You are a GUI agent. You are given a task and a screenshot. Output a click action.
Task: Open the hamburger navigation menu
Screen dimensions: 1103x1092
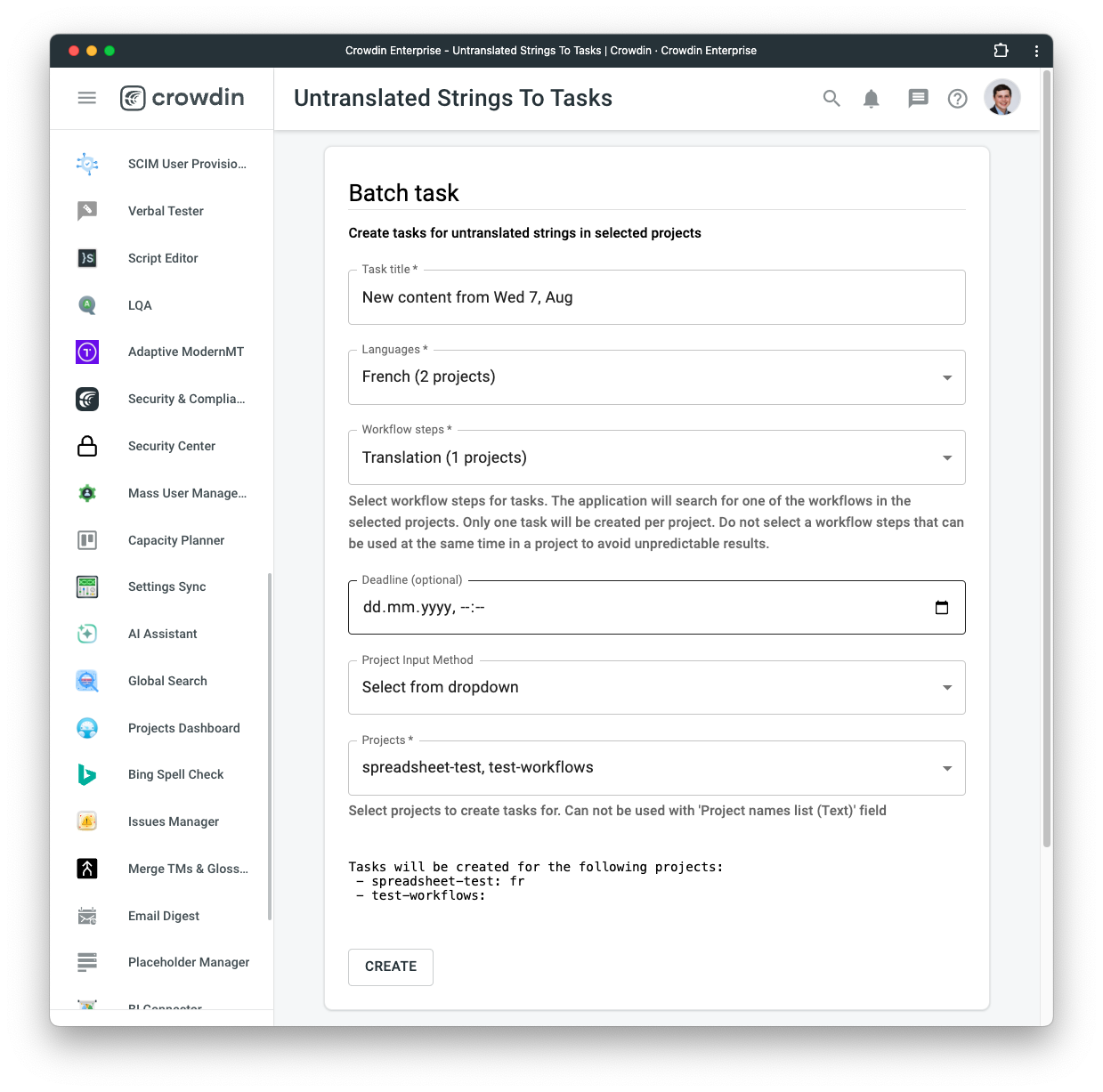[x=86, y=98]
